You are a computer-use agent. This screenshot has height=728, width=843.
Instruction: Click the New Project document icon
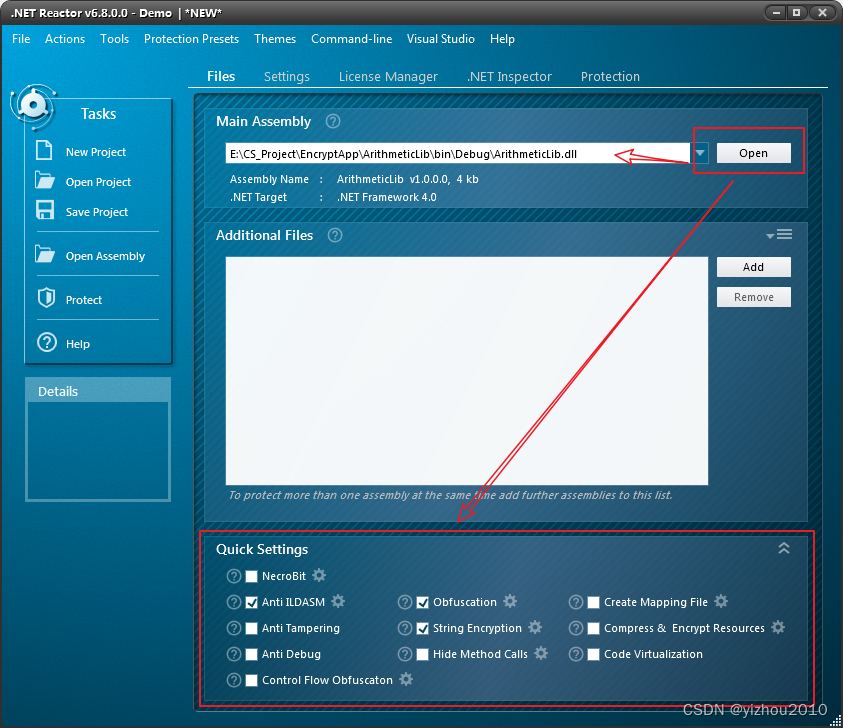(44, 151)
